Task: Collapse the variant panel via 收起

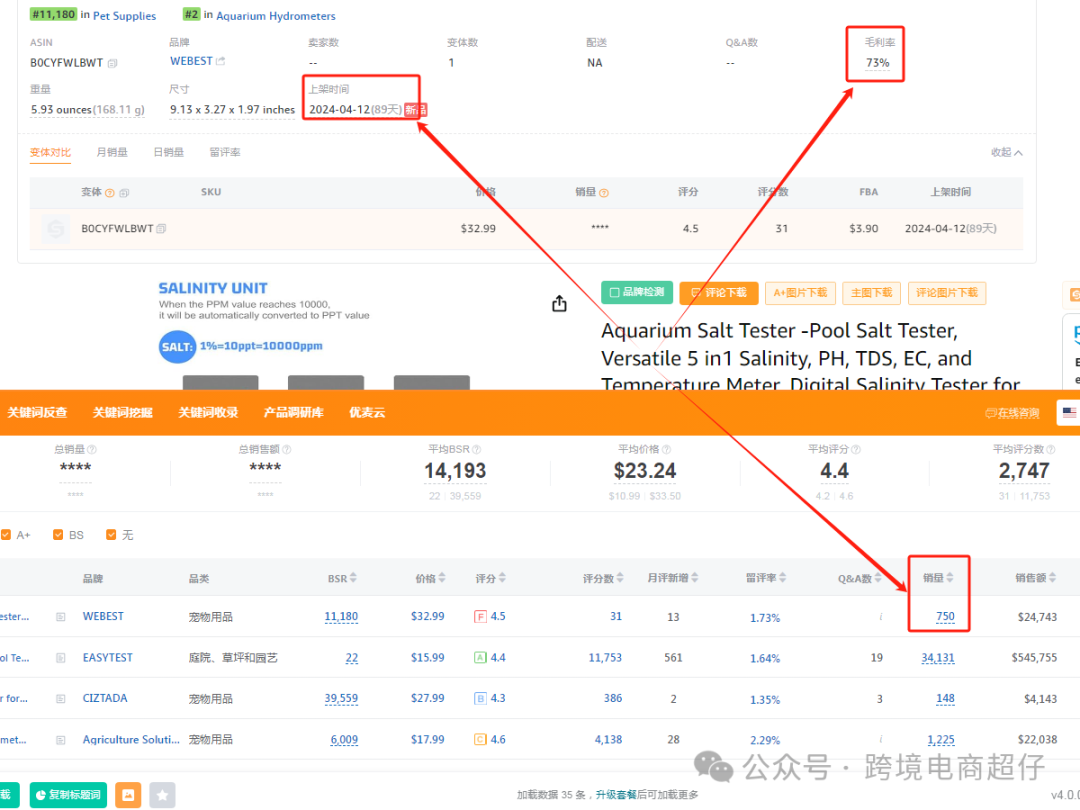Action: [x=1007, y=153]
